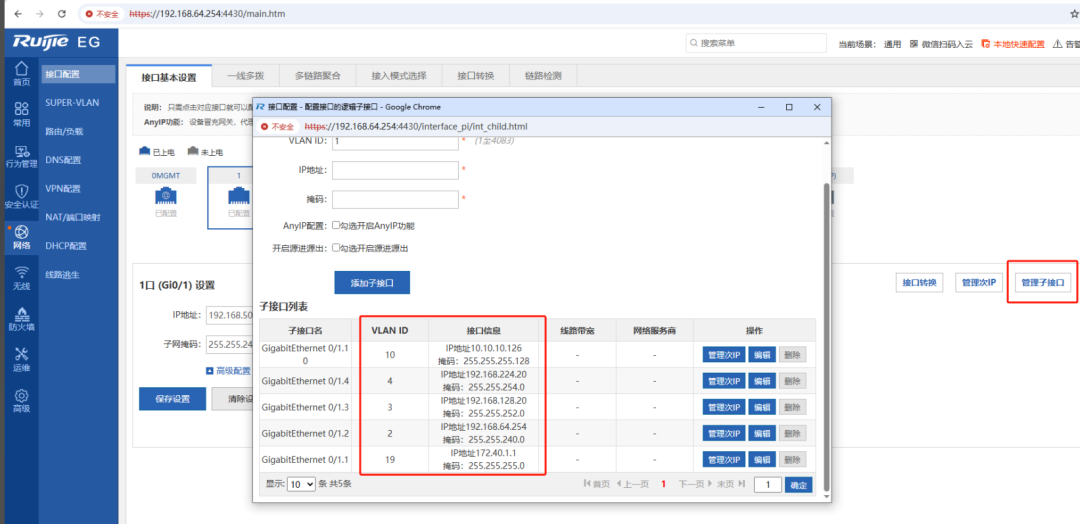1080x524 pixels.
Task: Switch to 多链路聚合 tab
Action: pos(318,76)
